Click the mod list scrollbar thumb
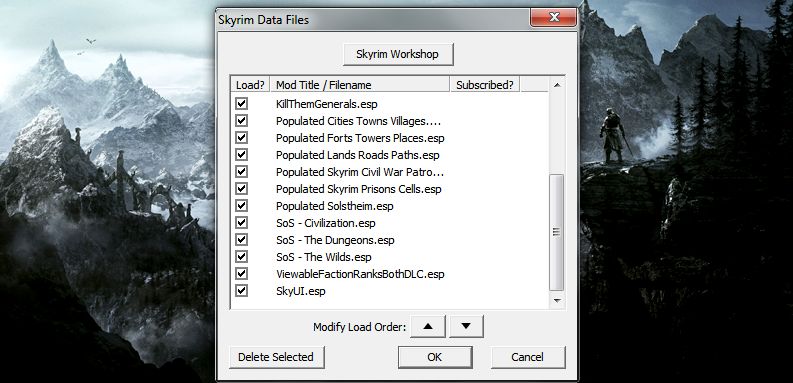The width and height of the screenshot is (793, 383). (x=557, y=232)
